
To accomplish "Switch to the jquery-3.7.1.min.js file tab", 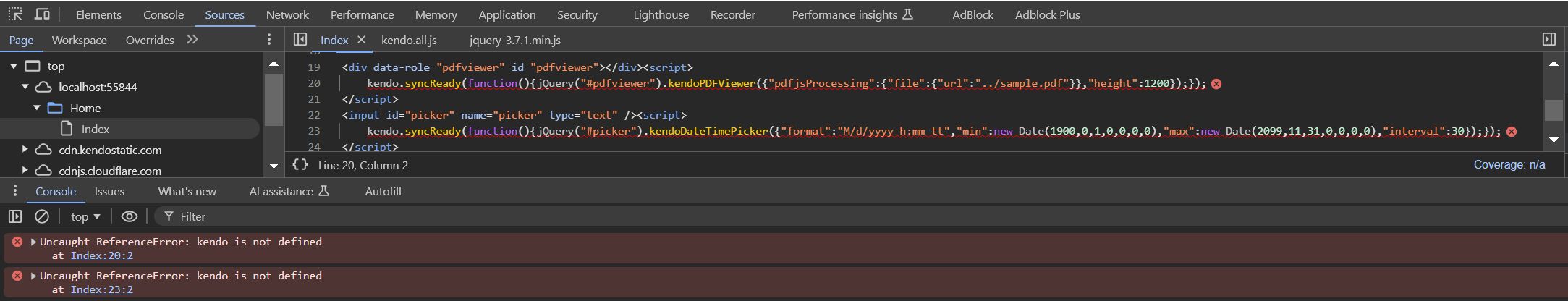I will point(514,40).
